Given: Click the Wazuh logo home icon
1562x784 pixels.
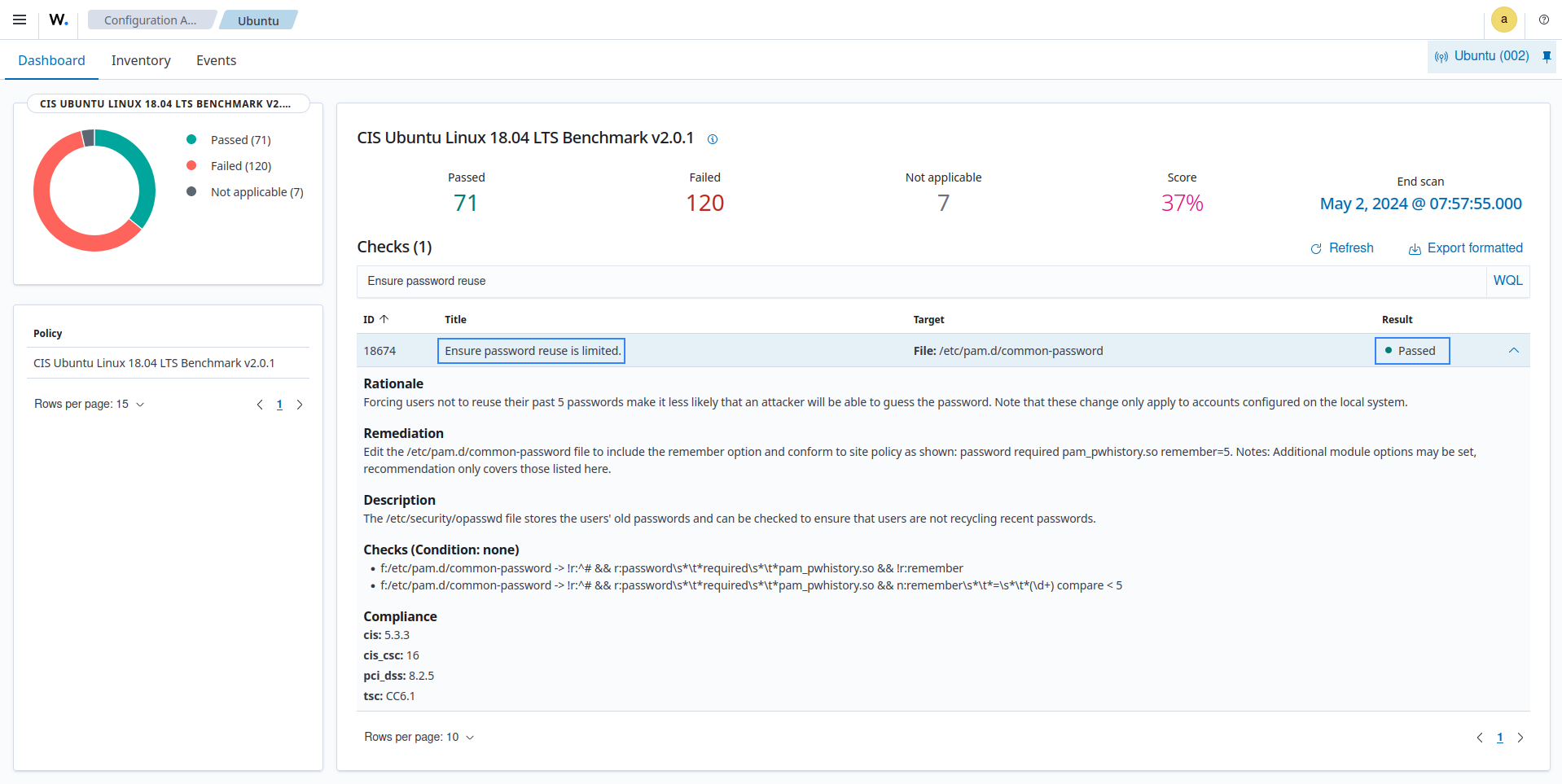Looking at the screenshot, I should click(59, 20).
